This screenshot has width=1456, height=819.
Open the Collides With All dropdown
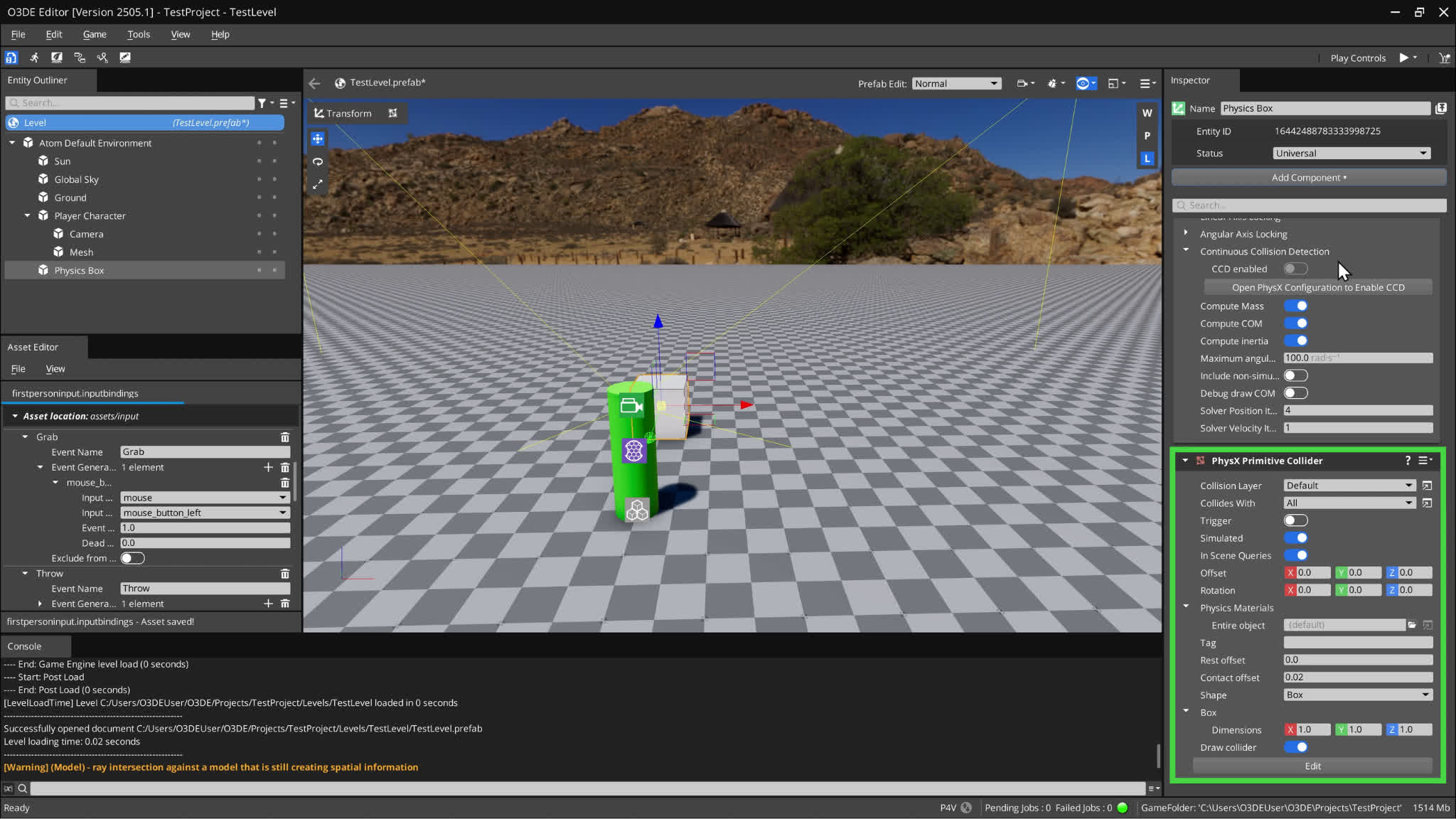pos(1349,503)
